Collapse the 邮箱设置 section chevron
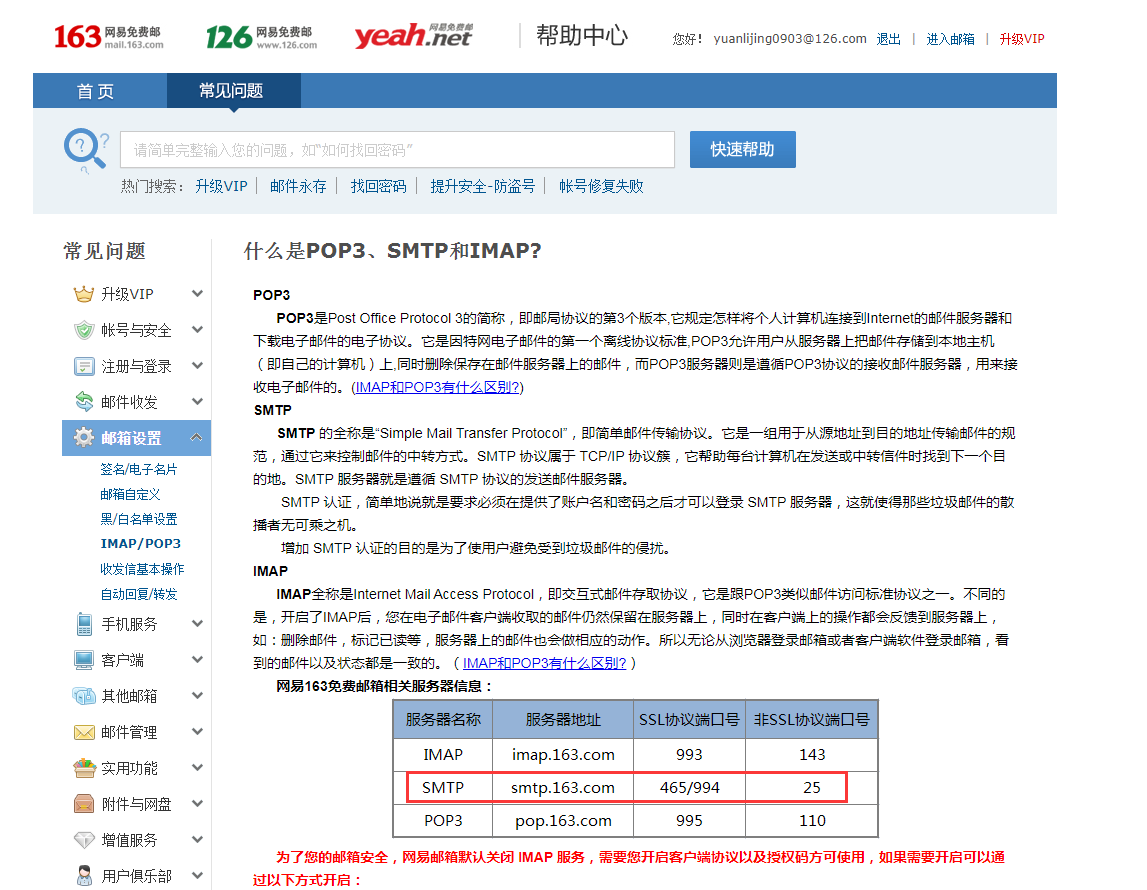The width and height of the screenshot is (1147, 890). click(x=197, y=437)
